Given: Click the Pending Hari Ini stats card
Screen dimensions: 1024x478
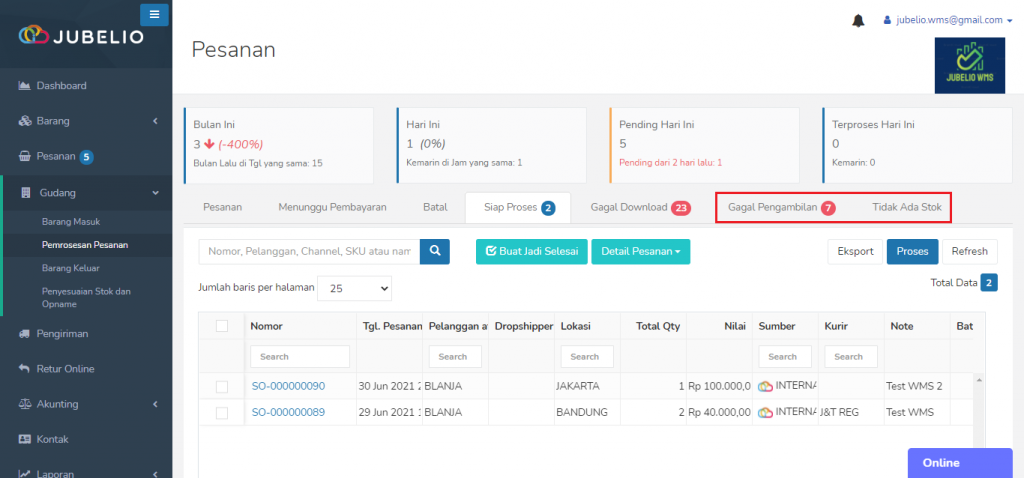Looking at the screenshot, I should (x=704, y=145).
